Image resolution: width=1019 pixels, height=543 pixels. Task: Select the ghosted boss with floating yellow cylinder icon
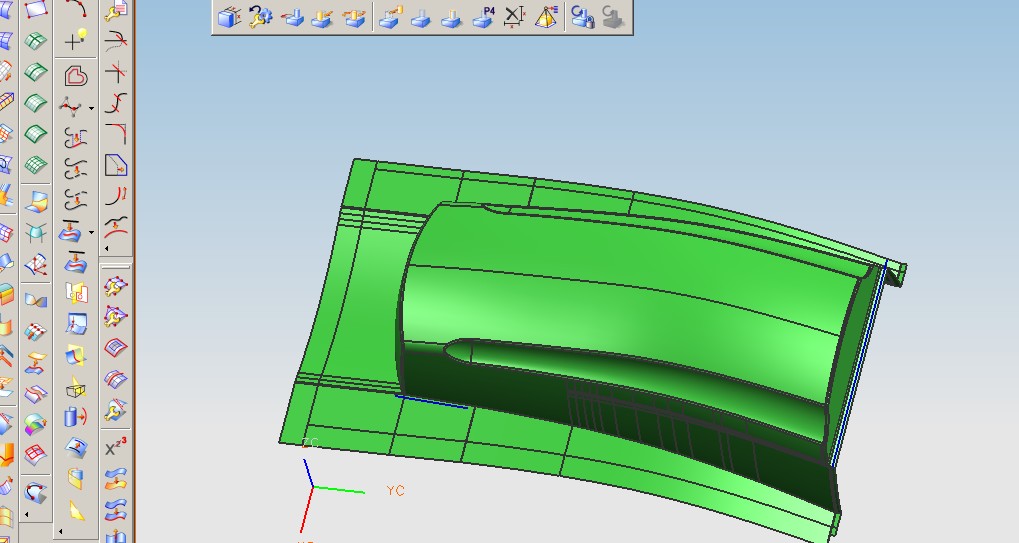tap(391, 16)
